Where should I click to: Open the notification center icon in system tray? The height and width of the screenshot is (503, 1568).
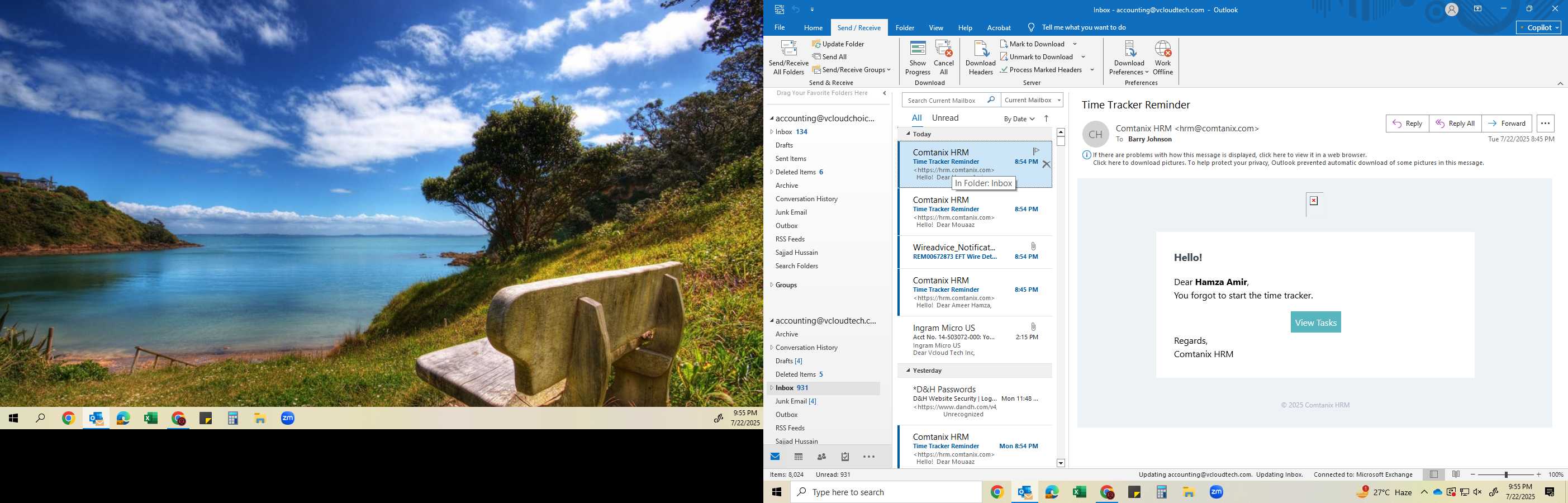coord(1550,492)
